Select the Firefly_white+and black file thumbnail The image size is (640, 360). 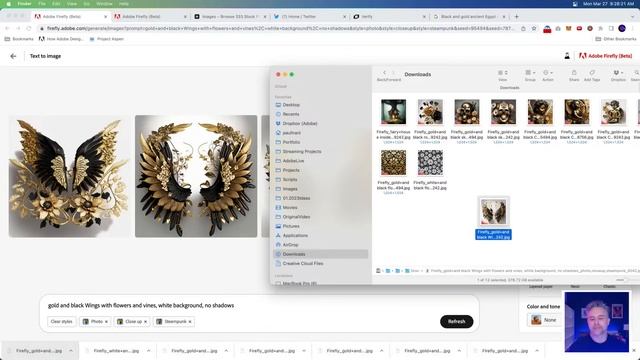[x=430, y=162]
